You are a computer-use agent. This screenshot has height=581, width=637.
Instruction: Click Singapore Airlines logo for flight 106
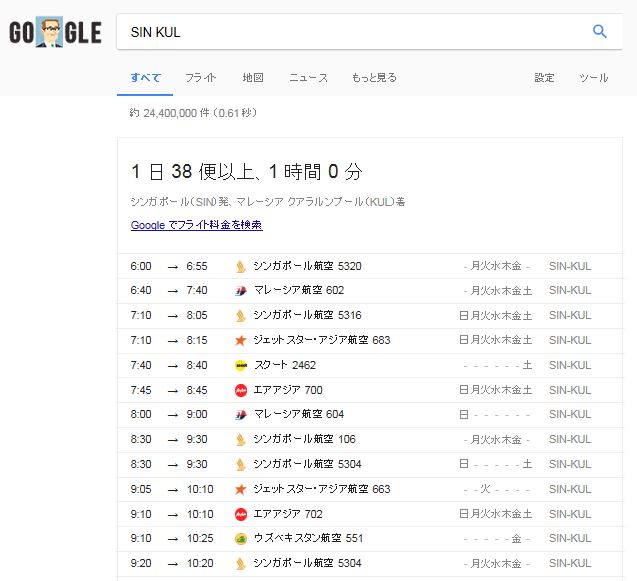240,440
